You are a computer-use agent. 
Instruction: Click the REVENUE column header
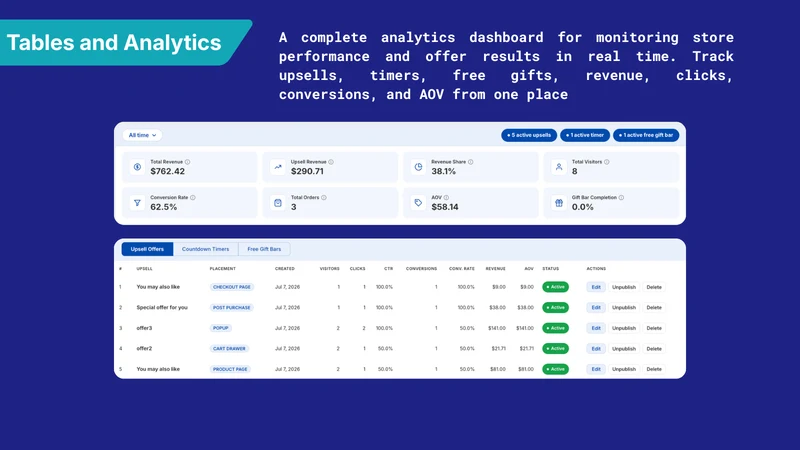click(x=495, y=268)
